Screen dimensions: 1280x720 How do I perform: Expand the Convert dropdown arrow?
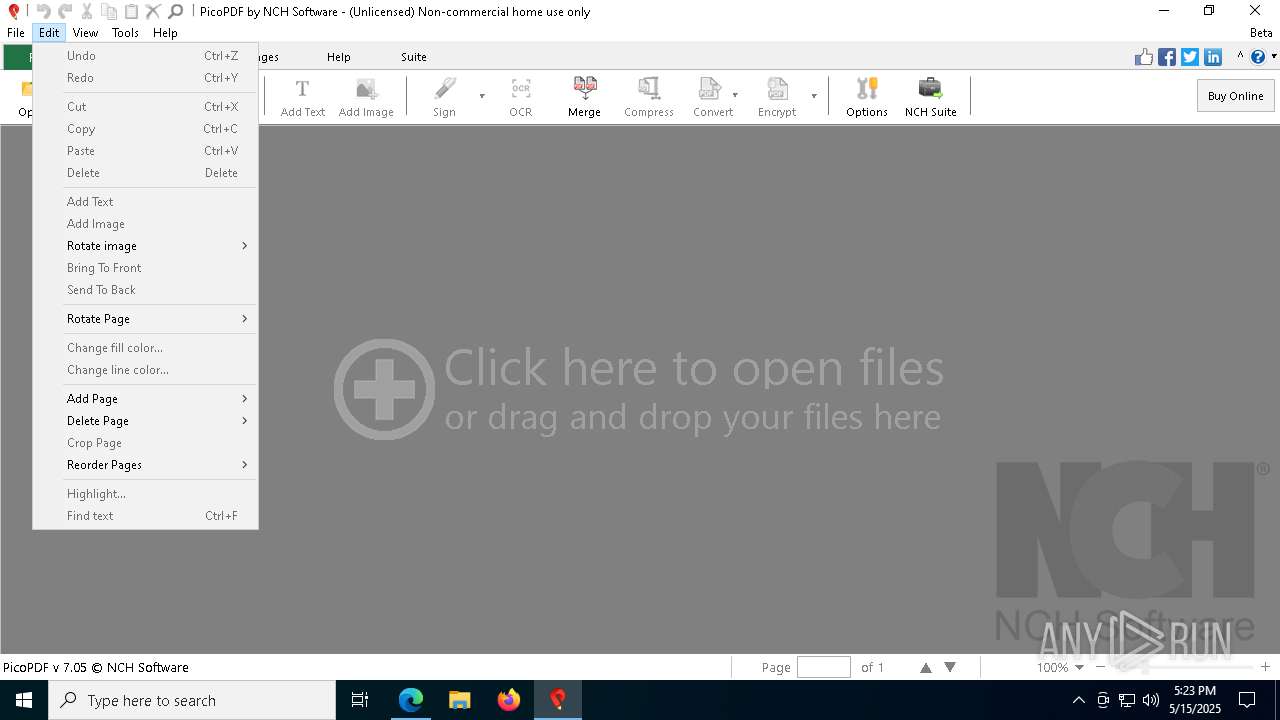735,96
